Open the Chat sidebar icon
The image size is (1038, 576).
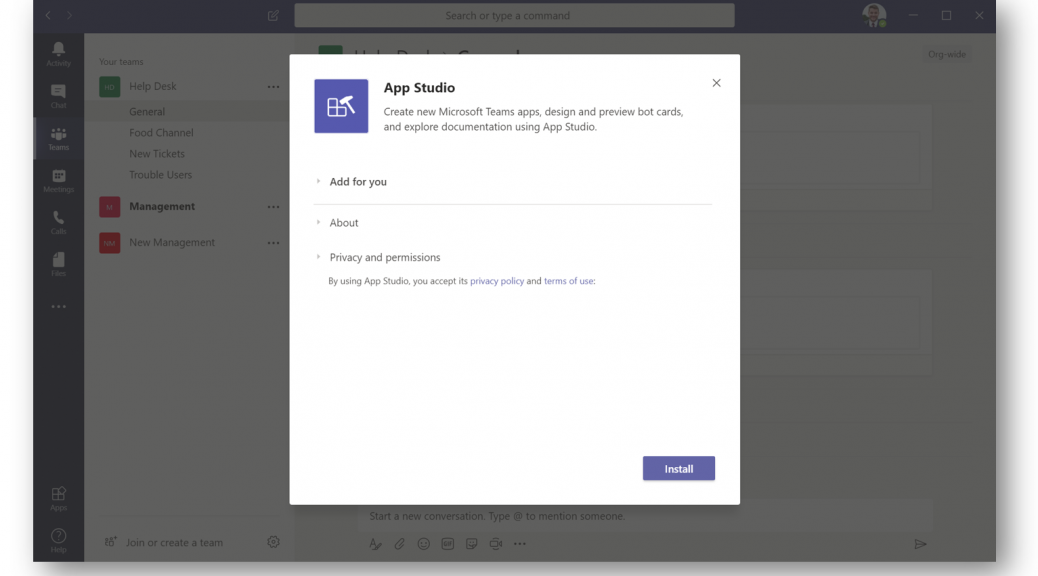click(x=58, y=96)
